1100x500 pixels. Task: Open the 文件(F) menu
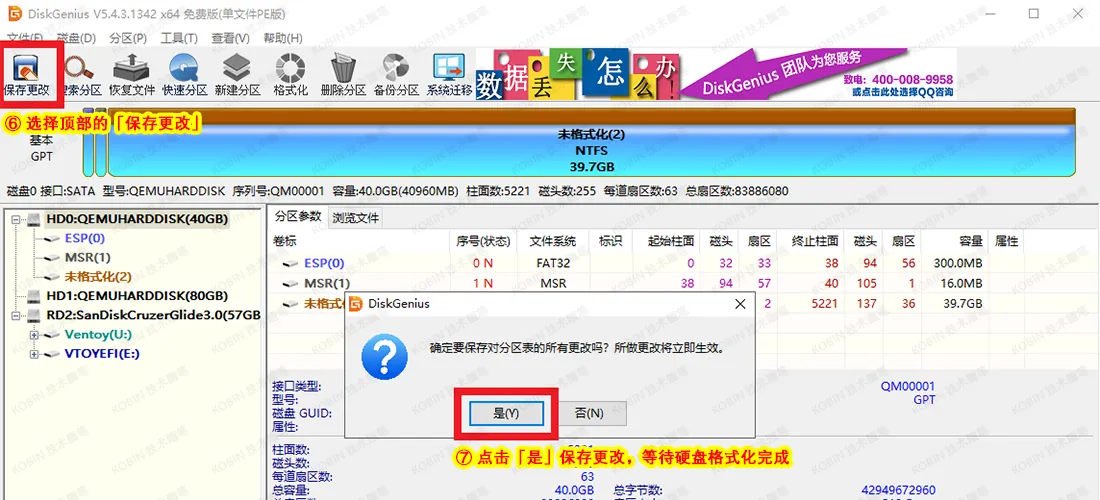(25, 38)
